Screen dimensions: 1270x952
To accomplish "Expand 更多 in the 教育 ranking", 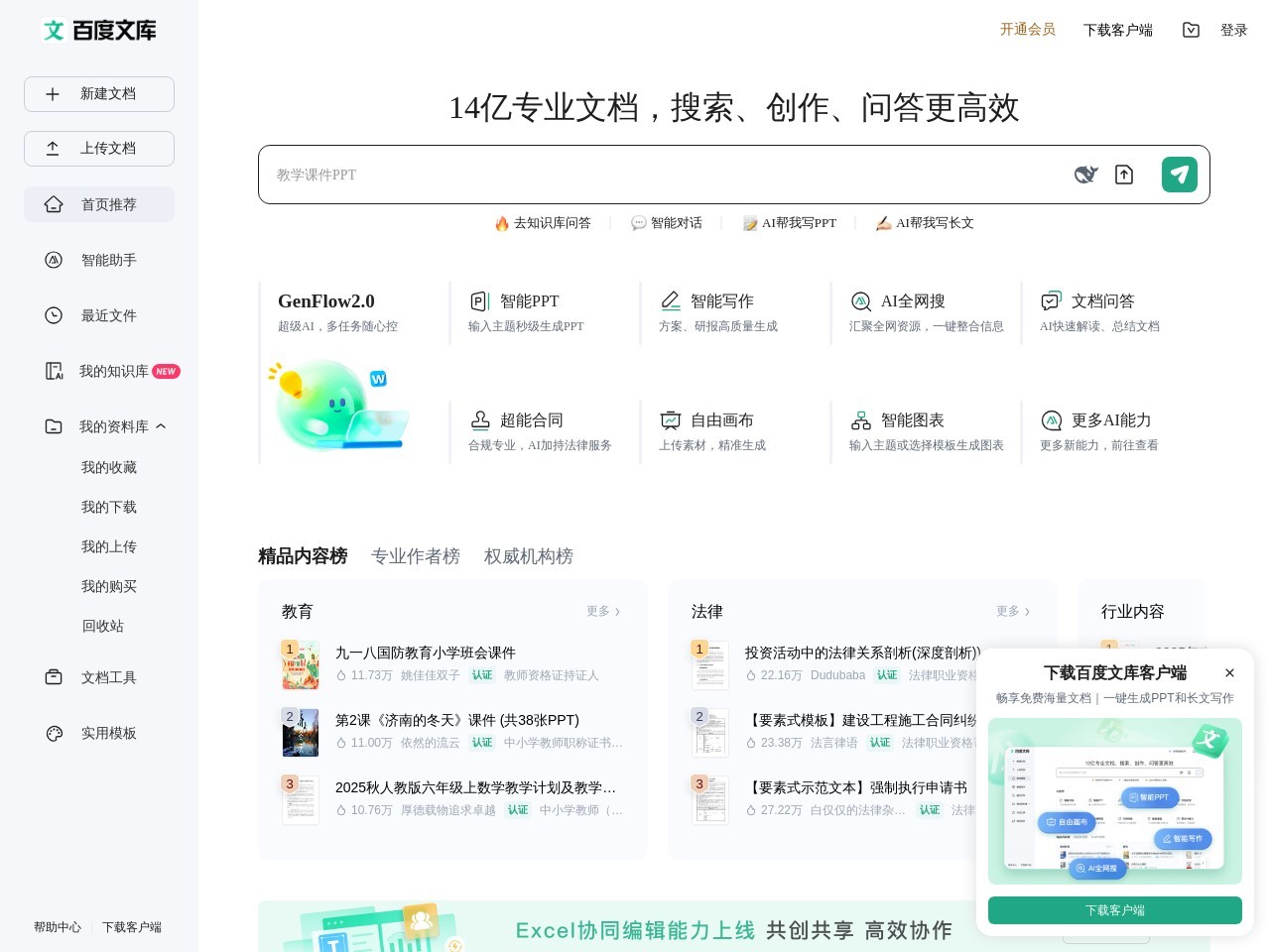I will pyautogui.click(x=602, y=612).
